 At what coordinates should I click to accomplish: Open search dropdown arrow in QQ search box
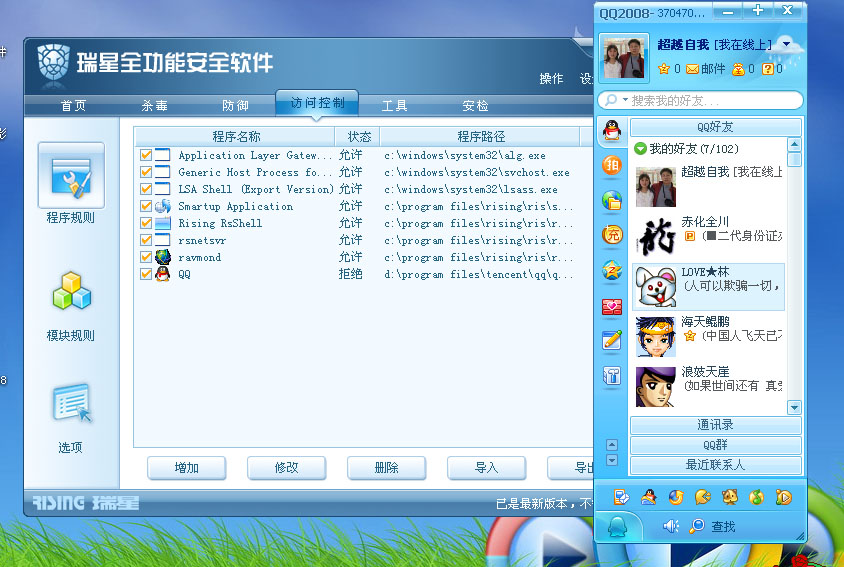pyautogui.click(x=625, y=100)
